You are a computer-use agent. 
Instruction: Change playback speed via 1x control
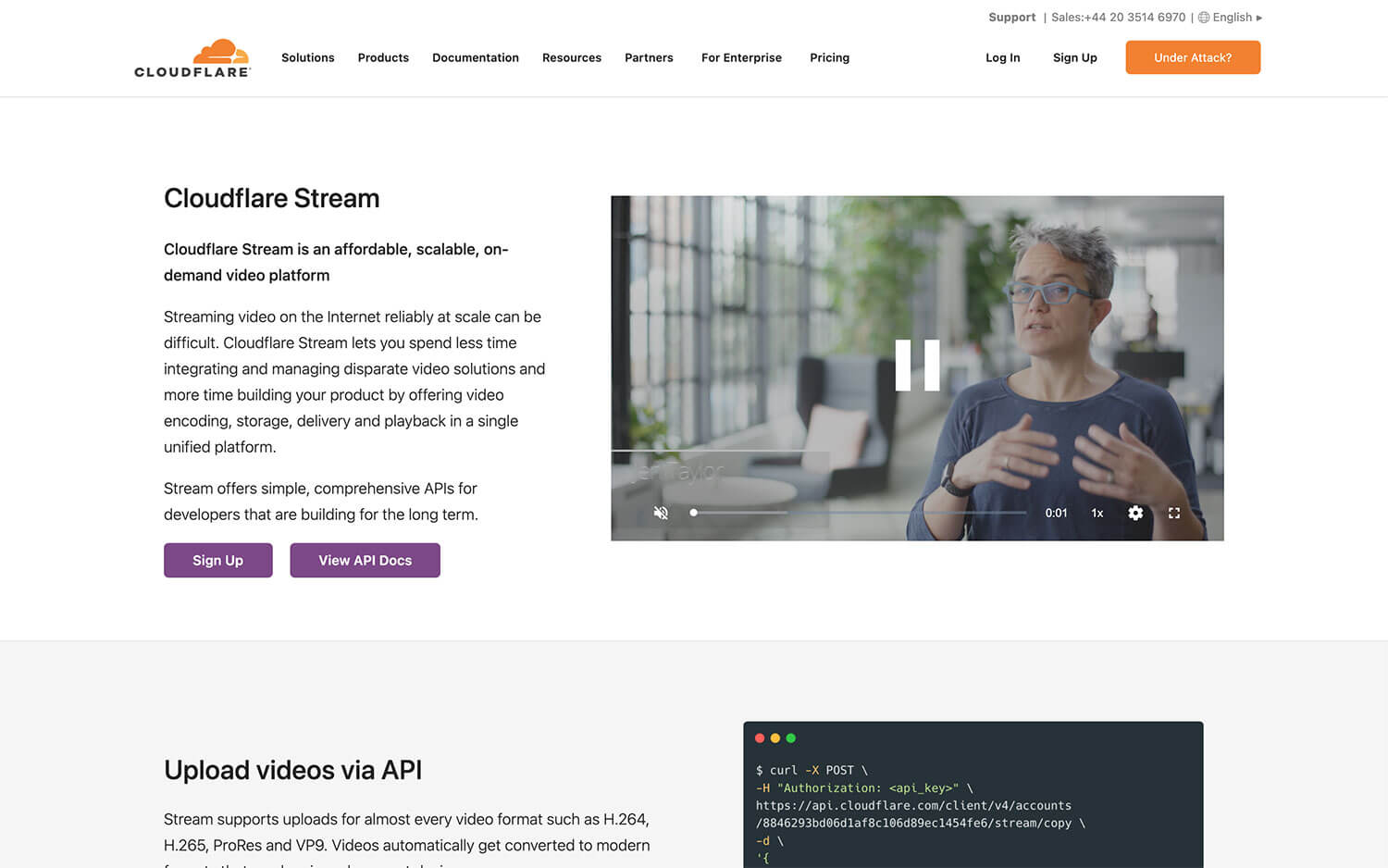point(1097,513)
